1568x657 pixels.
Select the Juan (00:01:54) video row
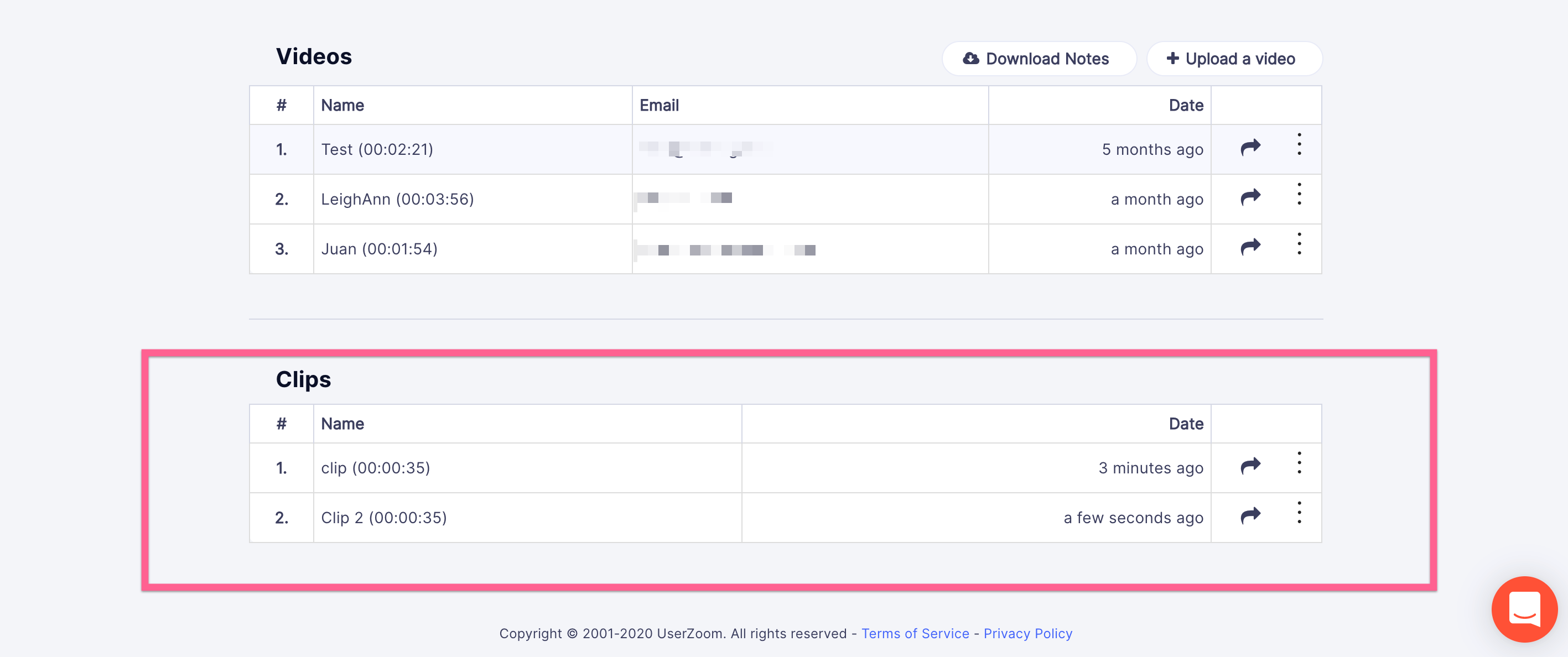(x=785, y=249)
